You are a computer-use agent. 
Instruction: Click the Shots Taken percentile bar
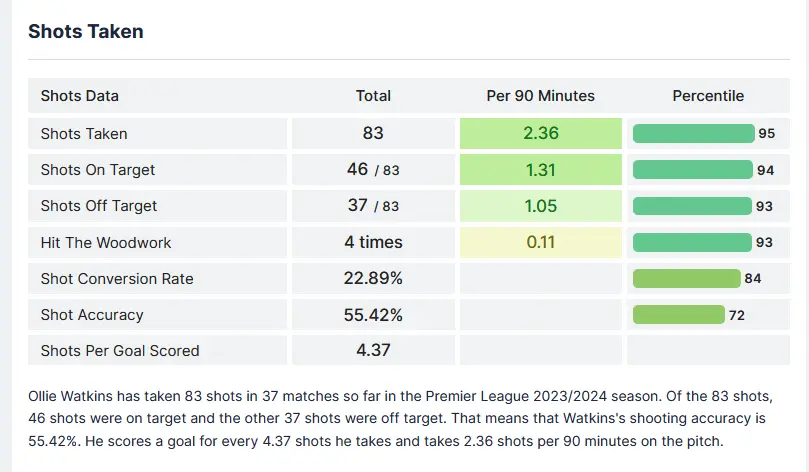(693, 134)
